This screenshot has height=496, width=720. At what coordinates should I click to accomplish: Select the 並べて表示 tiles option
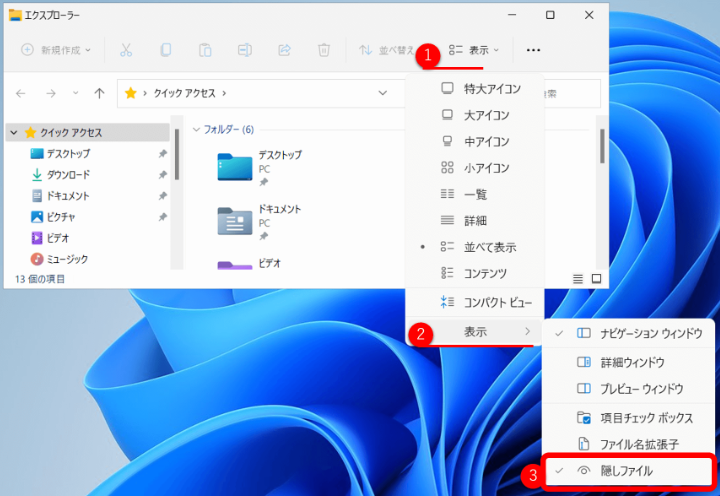coord(475,247)
